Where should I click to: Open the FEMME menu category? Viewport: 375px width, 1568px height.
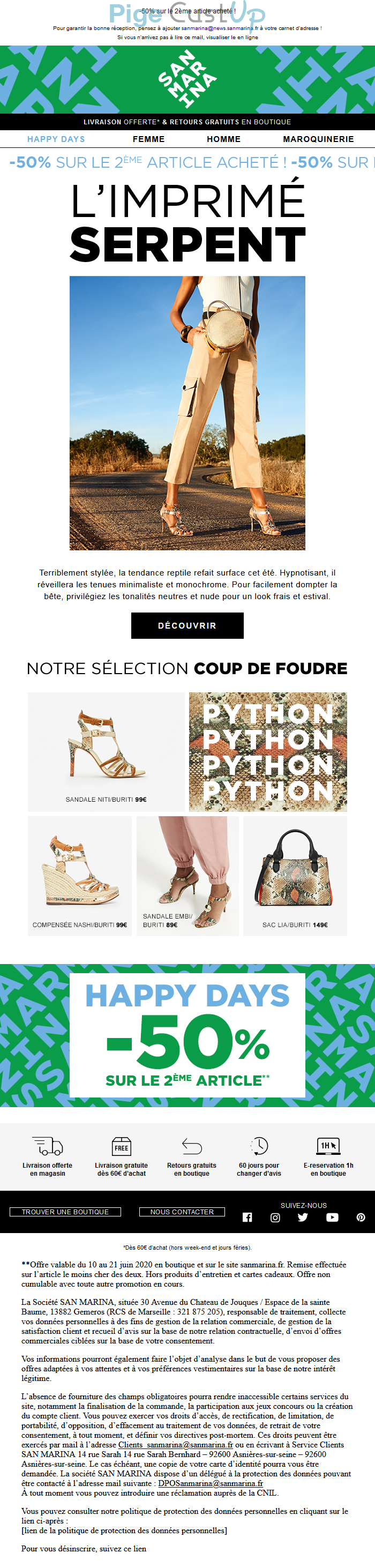click(x=149, y=139)
